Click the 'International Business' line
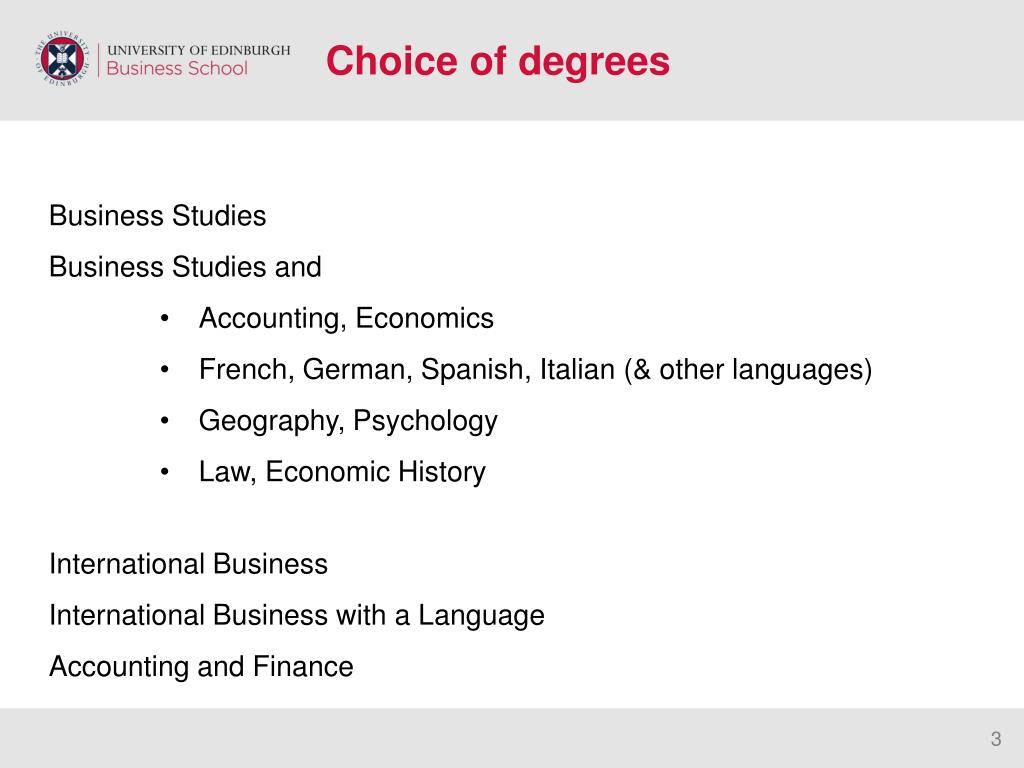This screenshot has width=1024, height=768. [188, 564]
